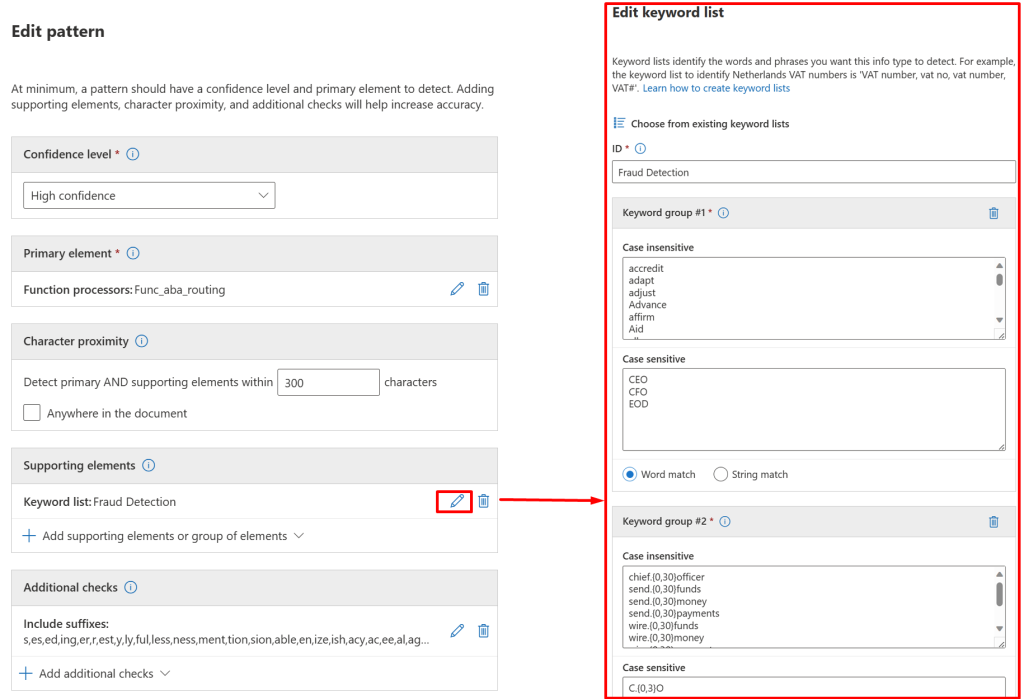
Task: Click the ID field info icon
Action: (x=641, y=148)
